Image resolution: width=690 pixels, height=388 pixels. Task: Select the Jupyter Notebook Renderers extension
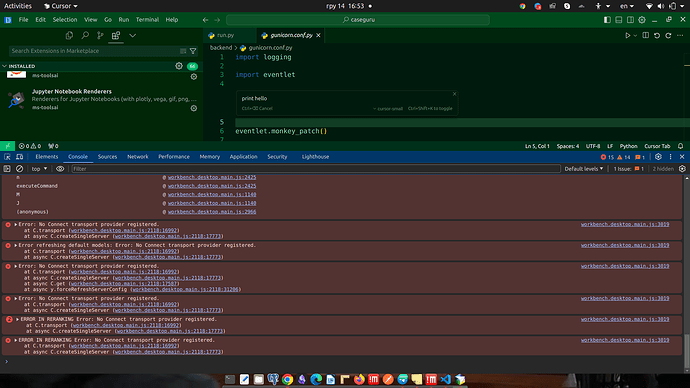coord(101,99)
